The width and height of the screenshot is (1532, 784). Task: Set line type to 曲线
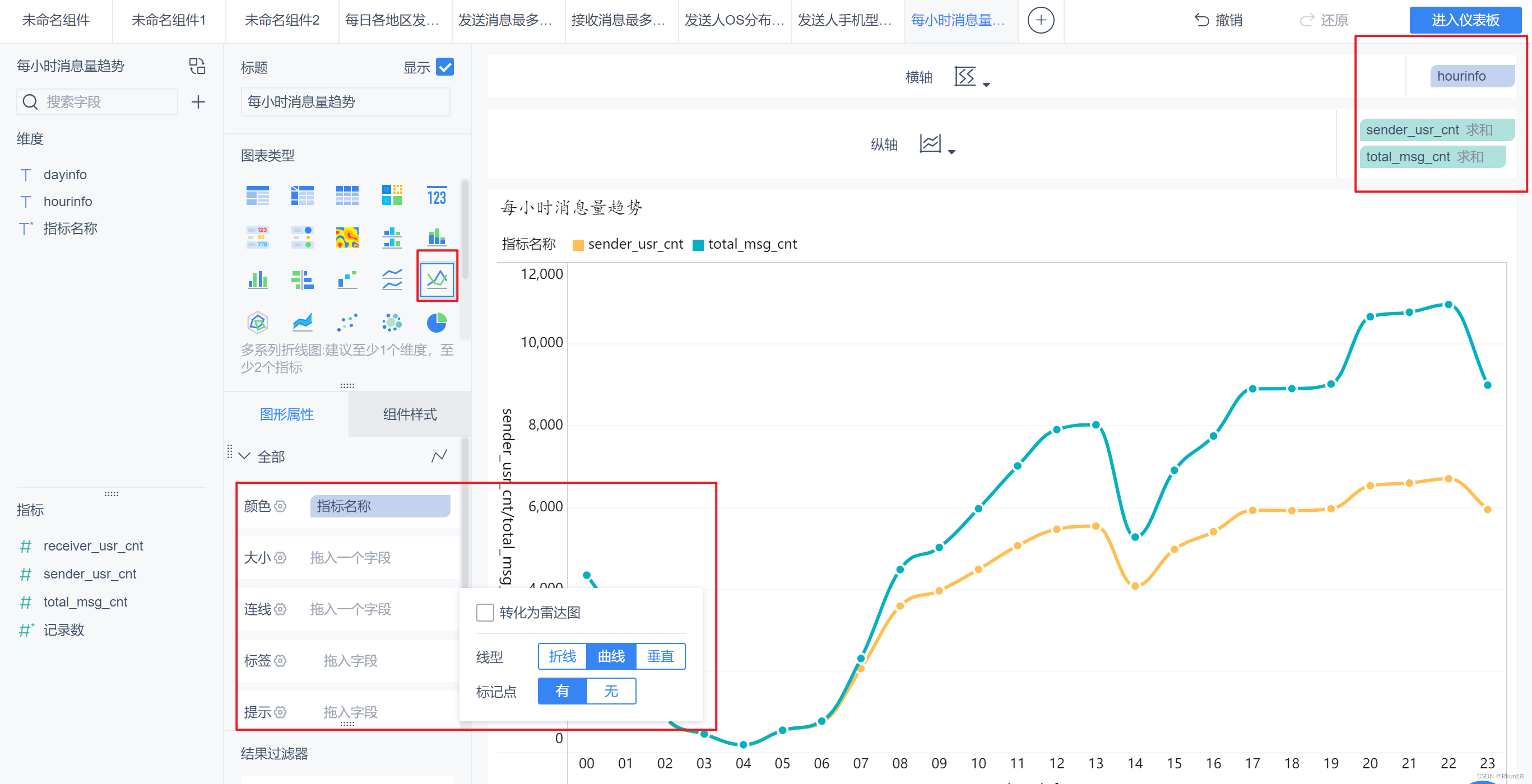pos(611,656)
